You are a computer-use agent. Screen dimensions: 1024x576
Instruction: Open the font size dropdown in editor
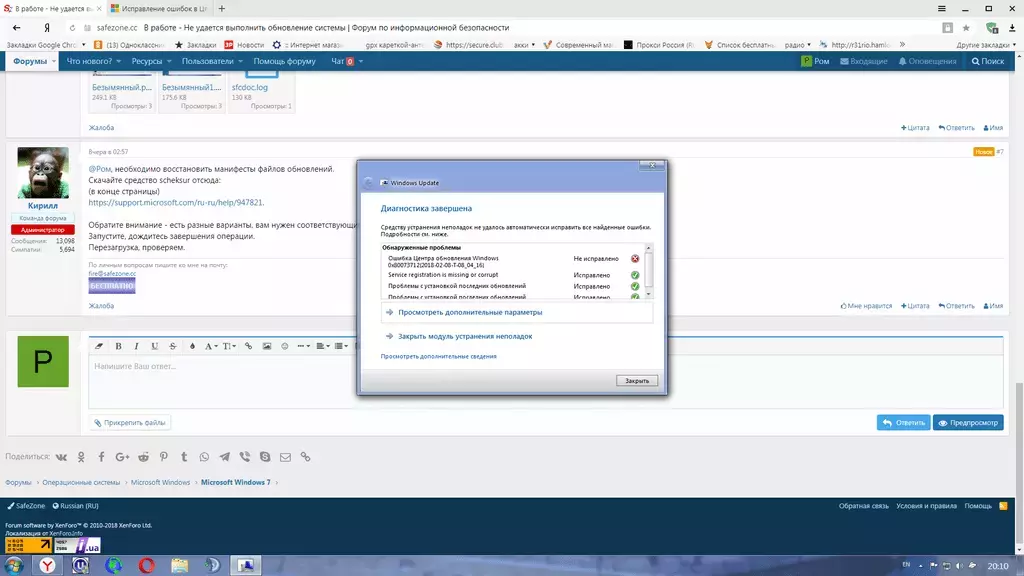point(229,346)
